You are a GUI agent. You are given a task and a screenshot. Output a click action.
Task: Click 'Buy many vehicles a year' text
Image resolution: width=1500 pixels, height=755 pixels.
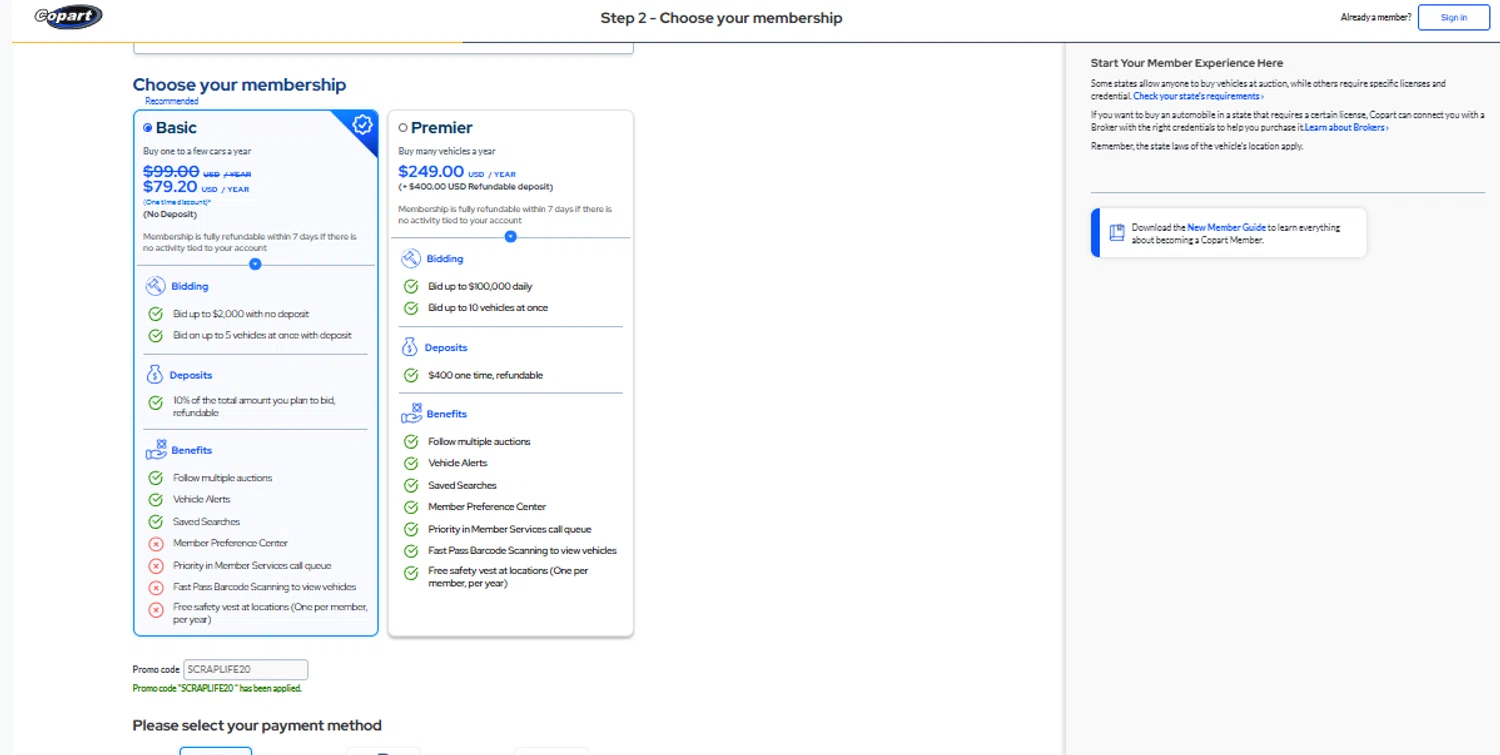point(447,152)
